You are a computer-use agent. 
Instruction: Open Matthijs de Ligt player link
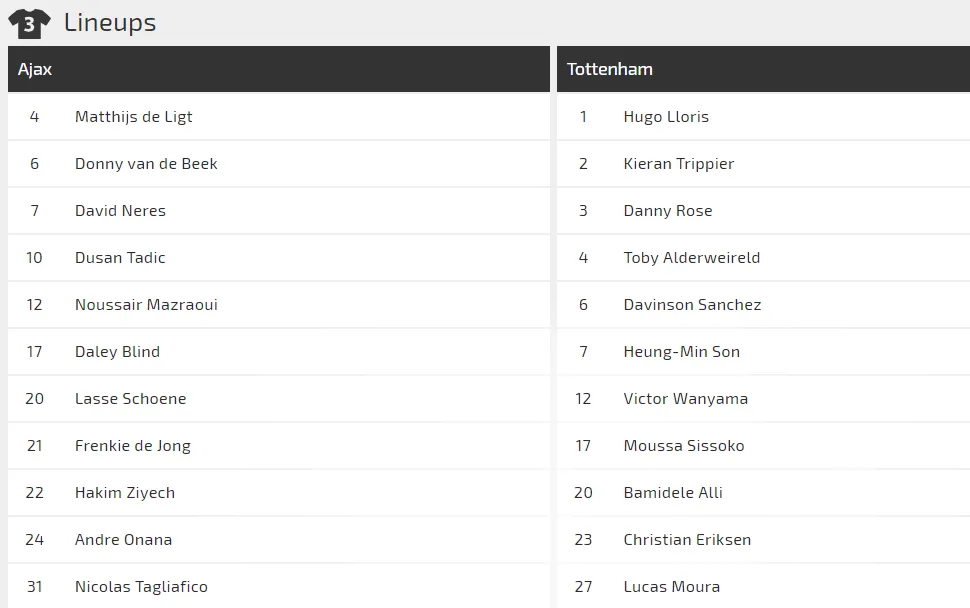pyautogui.click(x=133, y=117)
